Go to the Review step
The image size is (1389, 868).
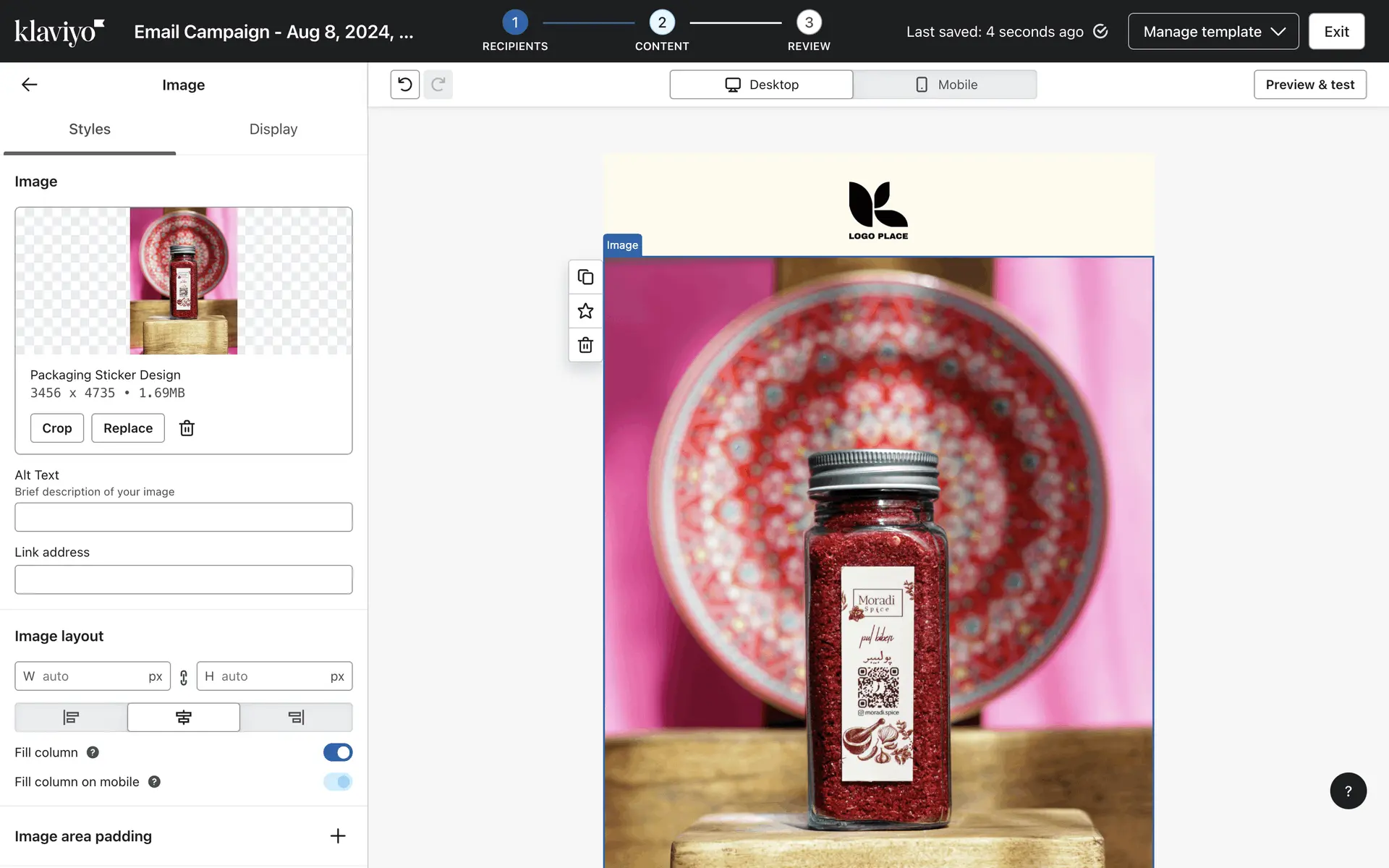point(809,23)
